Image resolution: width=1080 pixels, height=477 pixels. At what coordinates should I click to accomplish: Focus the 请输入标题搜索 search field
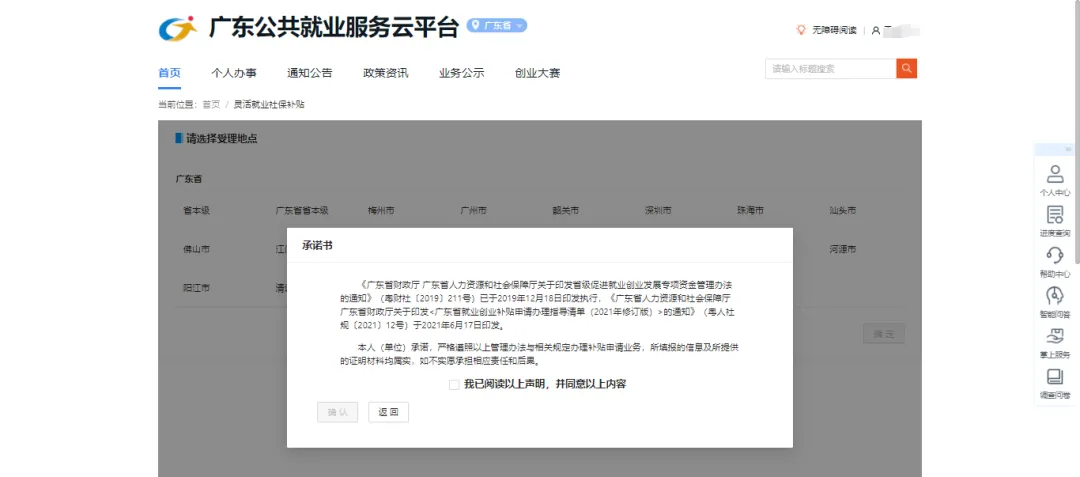coord(830,69)
